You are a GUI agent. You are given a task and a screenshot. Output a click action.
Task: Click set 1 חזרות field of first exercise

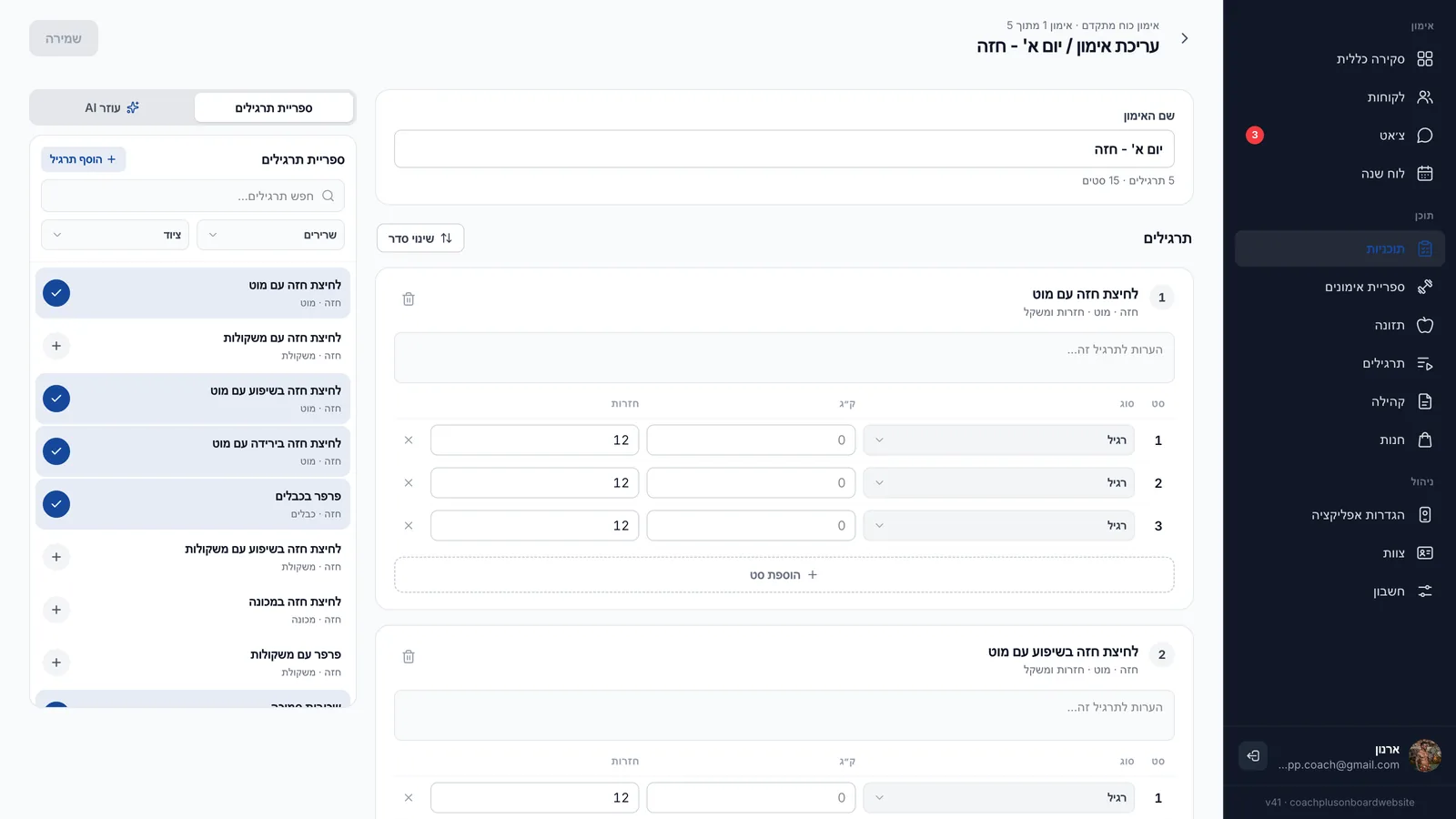(535, 440)
